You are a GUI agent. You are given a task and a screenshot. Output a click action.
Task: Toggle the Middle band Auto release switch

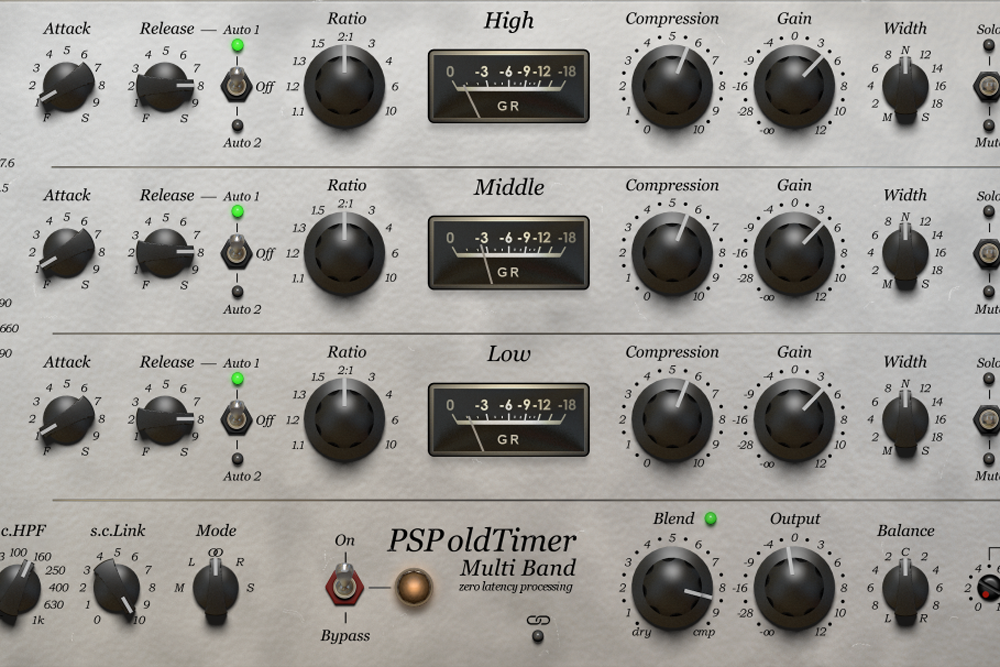[237, 252]
